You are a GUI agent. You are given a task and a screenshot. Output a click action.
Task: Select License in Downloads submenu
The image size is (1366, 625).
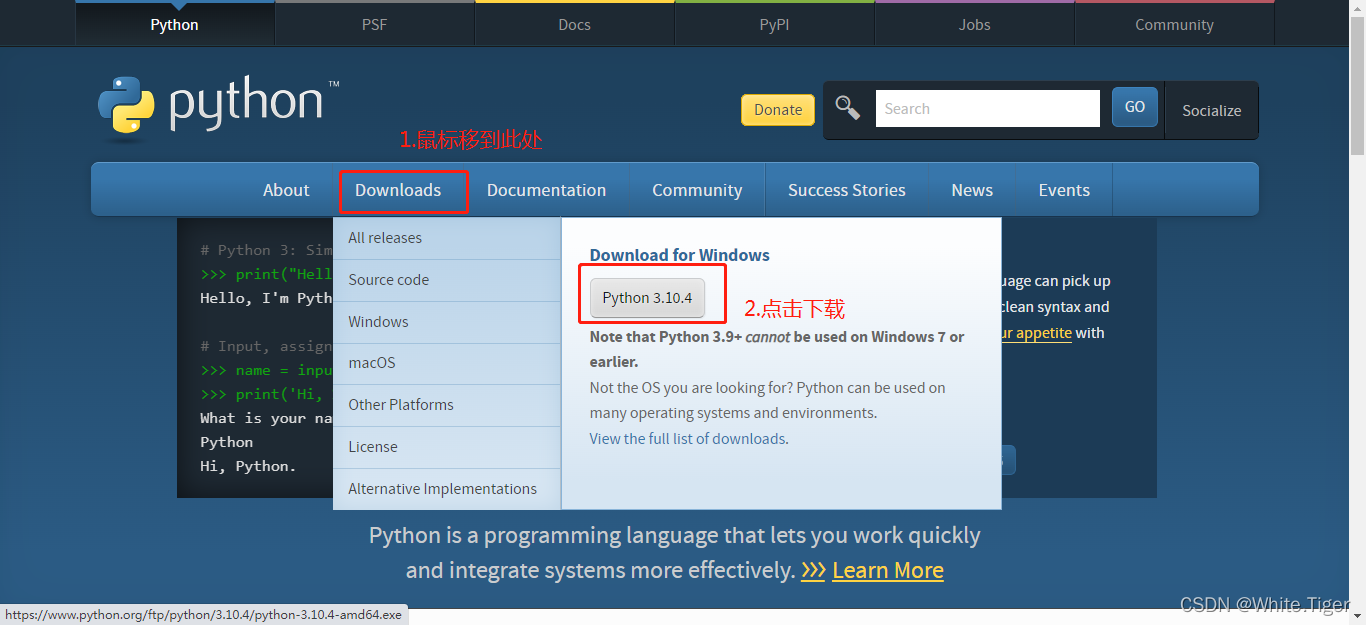(447, 447)
